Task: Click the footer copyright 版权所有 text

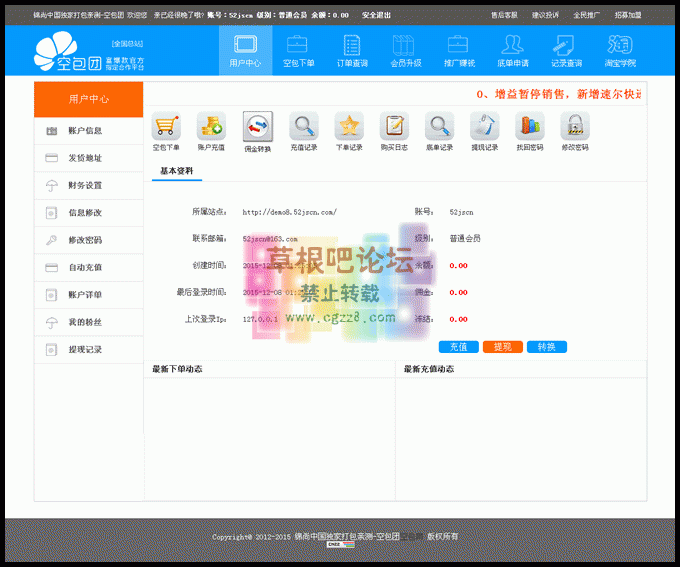Action: (x=443, y=537)
